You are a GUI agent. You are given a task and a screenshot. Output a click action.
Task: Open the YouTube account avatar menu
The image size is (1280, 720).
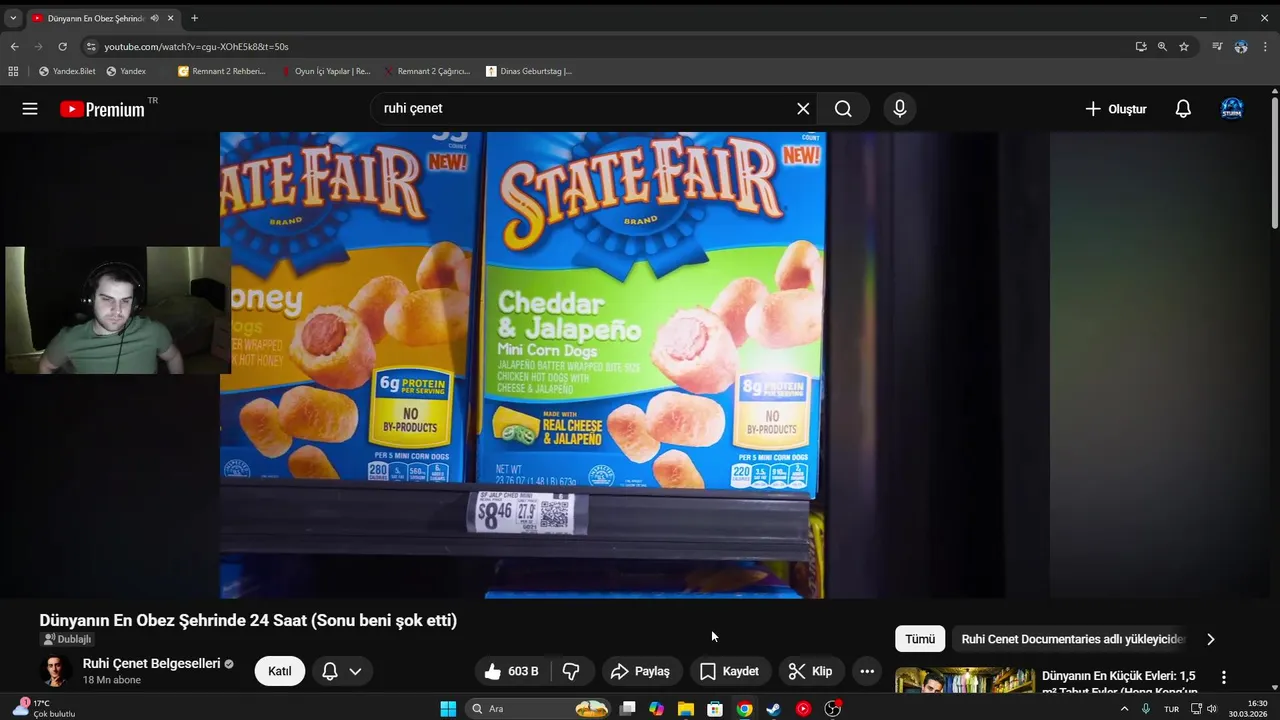click(x=1232, y=109)
